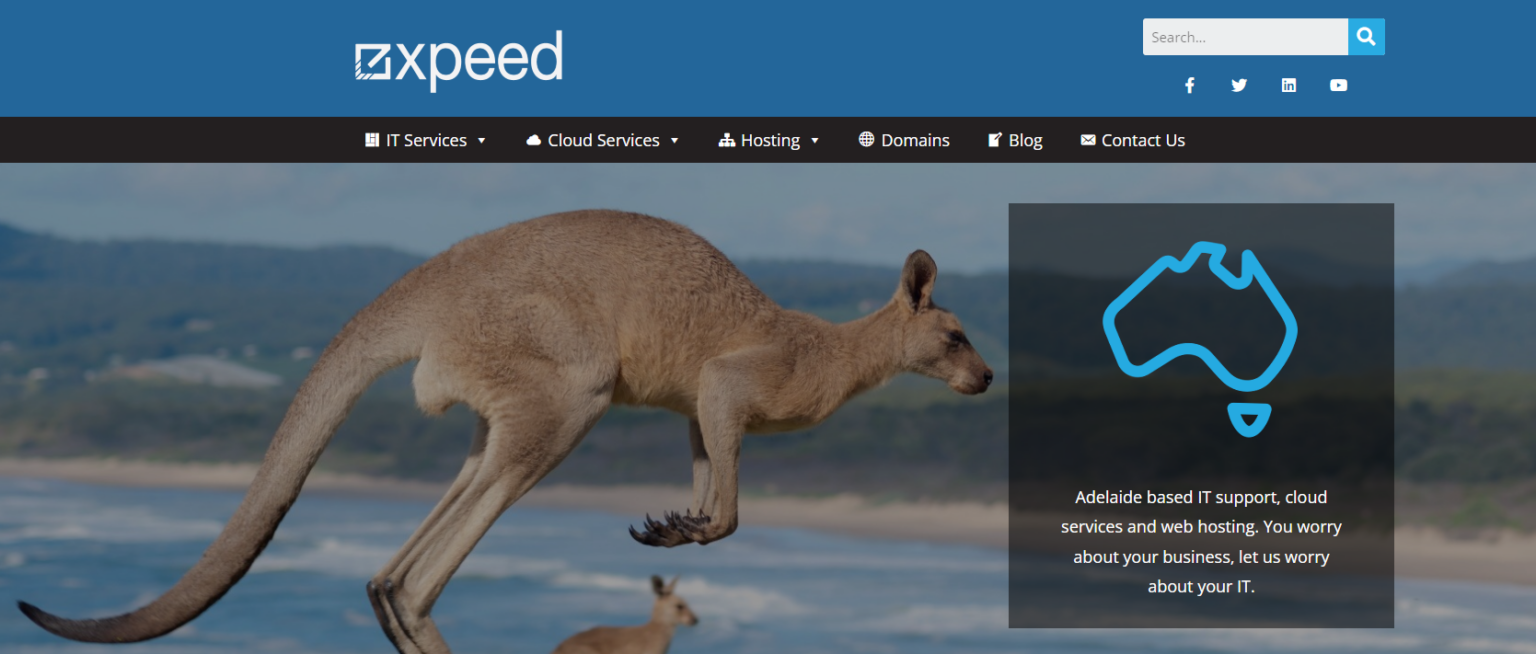Screen dimensions: 1536x654
Task: Open the YouTube social icon
Action: pyautogui.click(x=1338, y=85)
